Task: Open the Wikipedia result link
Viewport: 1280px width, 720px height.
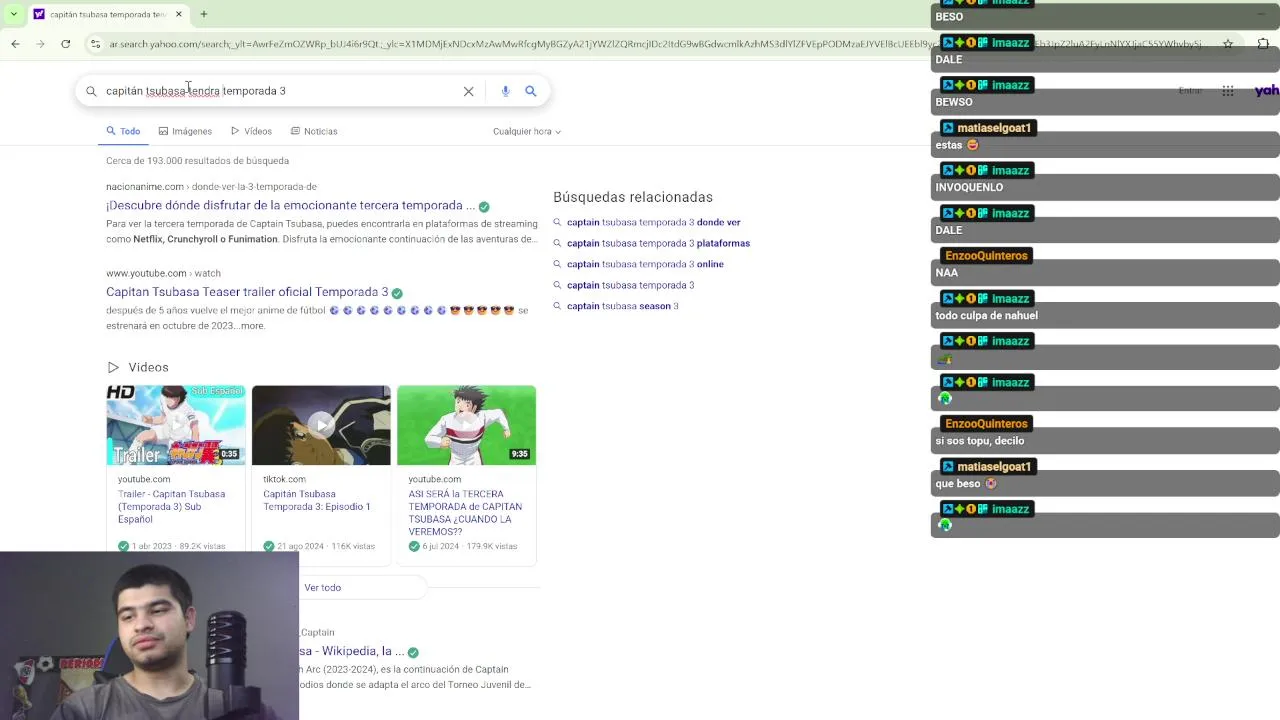Action: 351,651
